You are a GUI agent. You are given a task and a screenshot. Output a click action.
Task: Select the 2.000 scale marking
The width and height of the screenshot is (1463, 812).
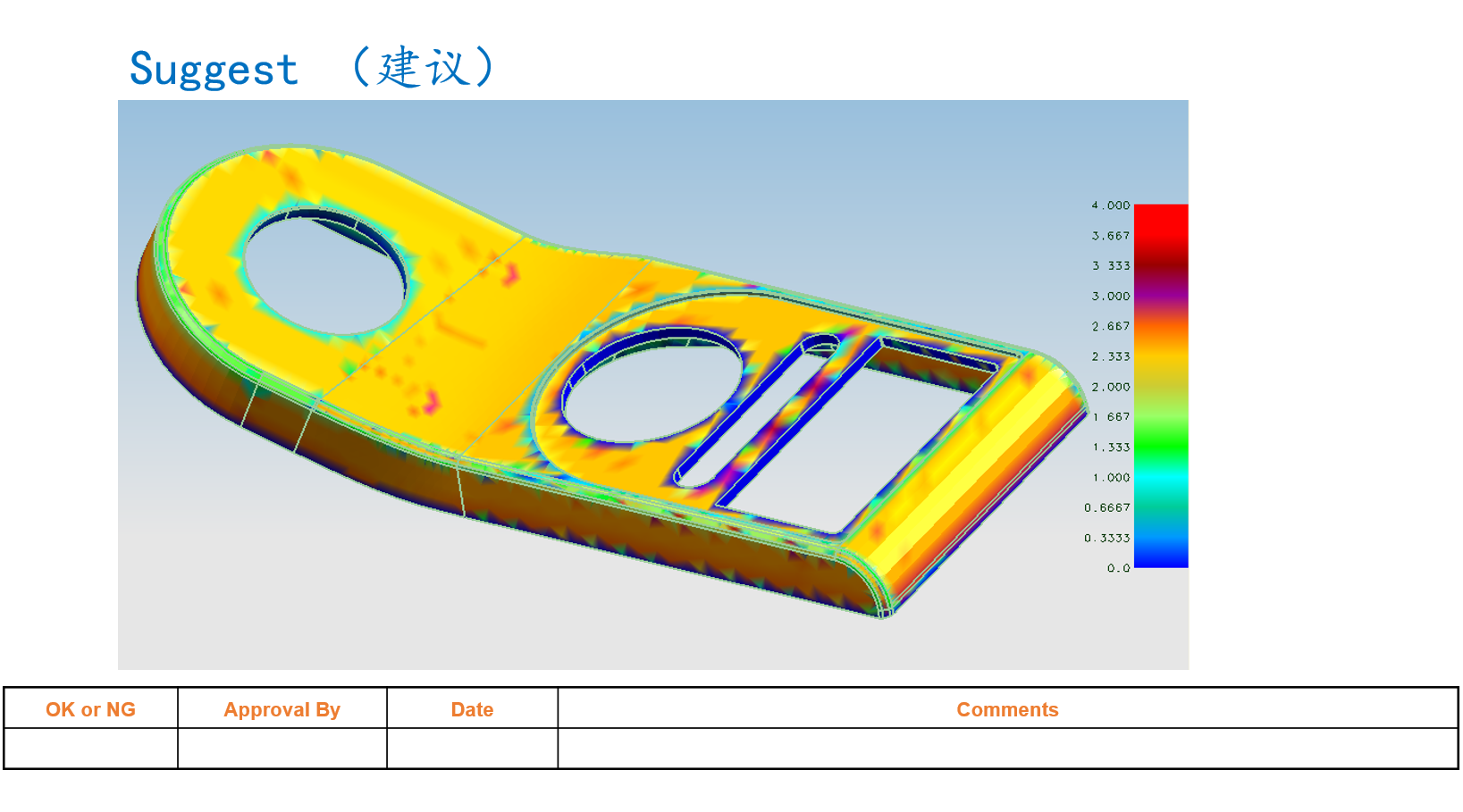pyautogui.click(x=1109, y=387)
